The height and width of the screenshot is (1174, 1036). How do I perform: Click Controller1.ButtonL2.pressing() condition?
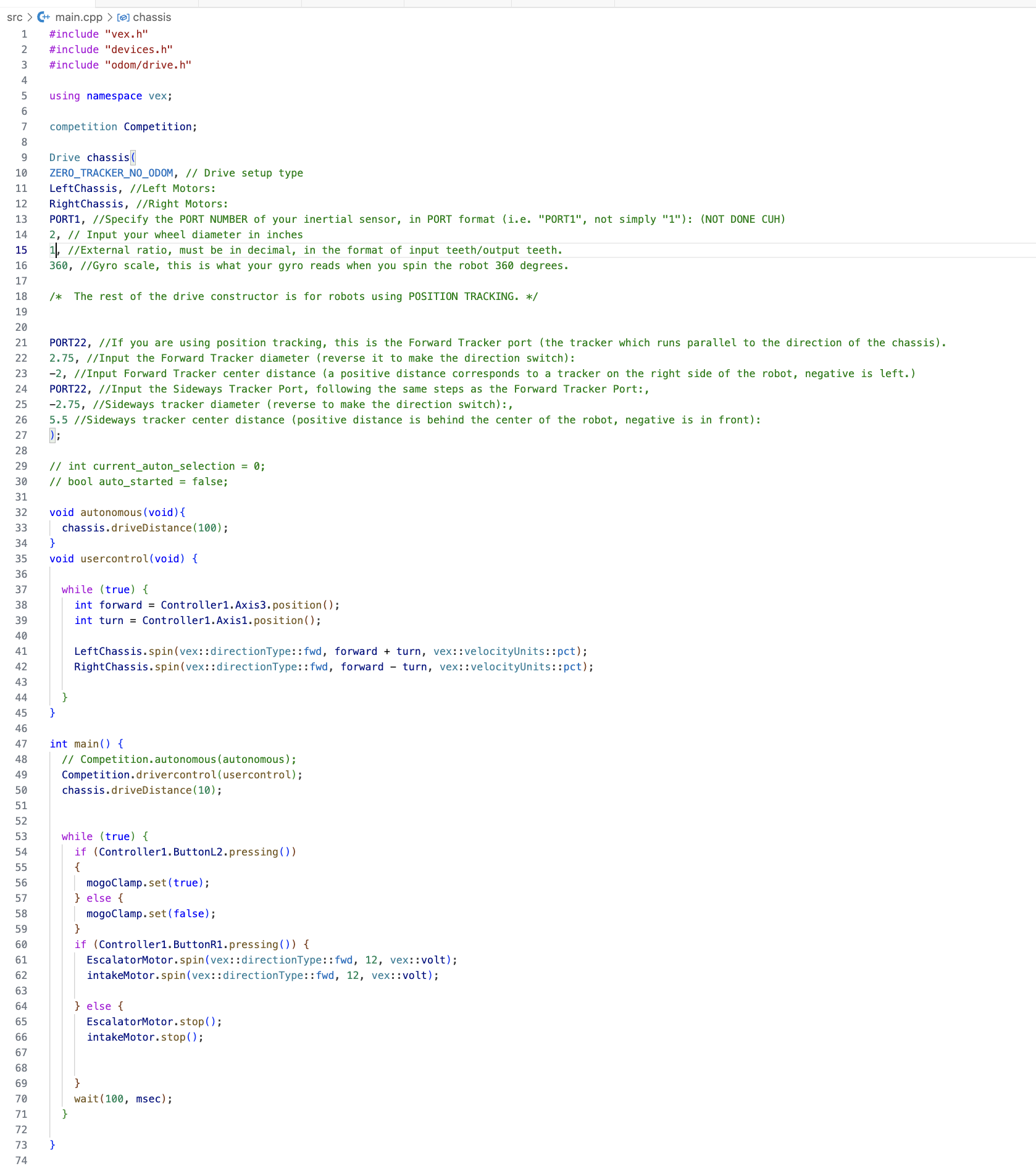coord(194,852)
